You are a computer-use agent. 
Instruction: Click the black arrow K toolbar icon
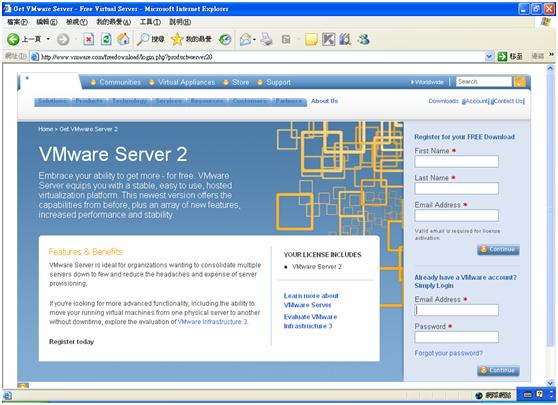pyautogui.click(x=328, y=39)
